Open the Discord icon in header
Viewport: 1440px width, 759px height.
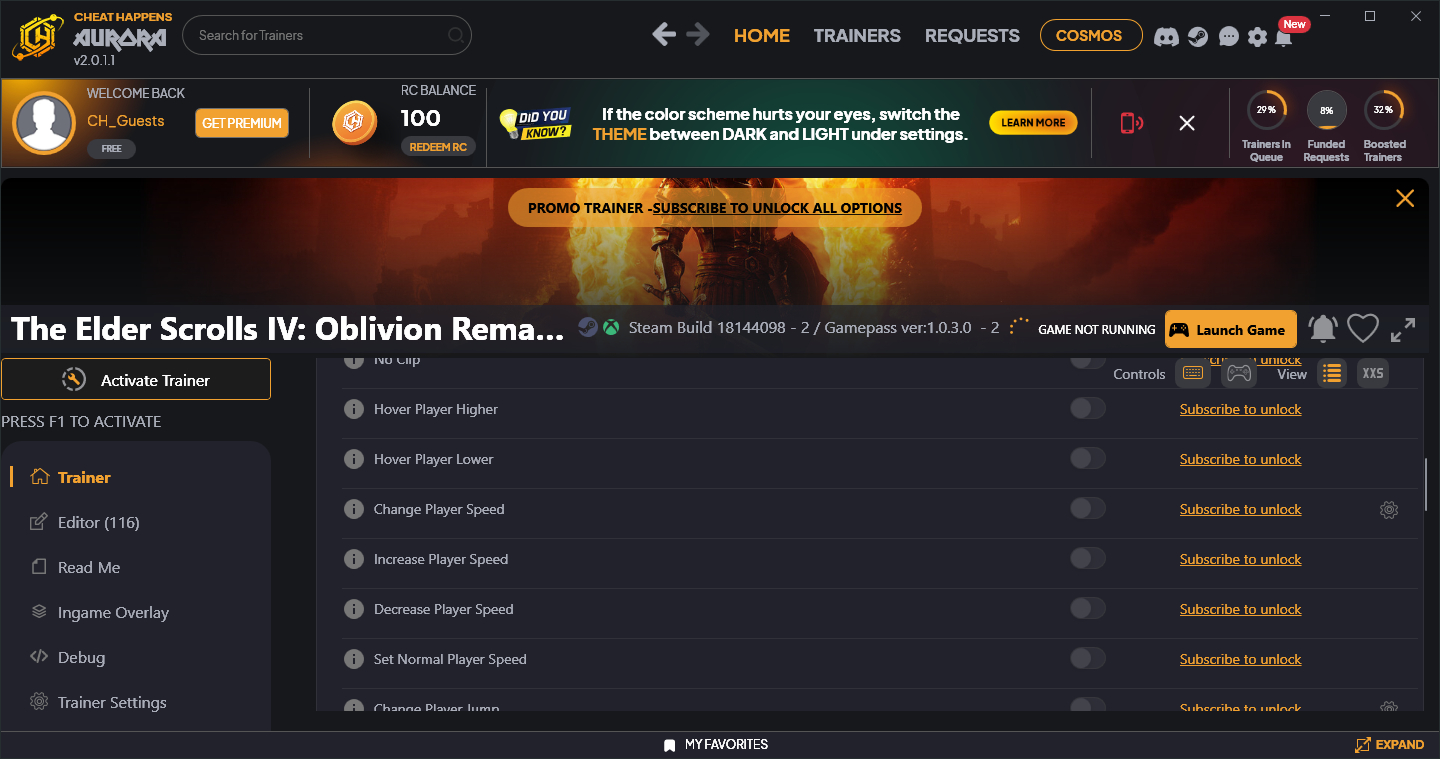pos(1166,37)
